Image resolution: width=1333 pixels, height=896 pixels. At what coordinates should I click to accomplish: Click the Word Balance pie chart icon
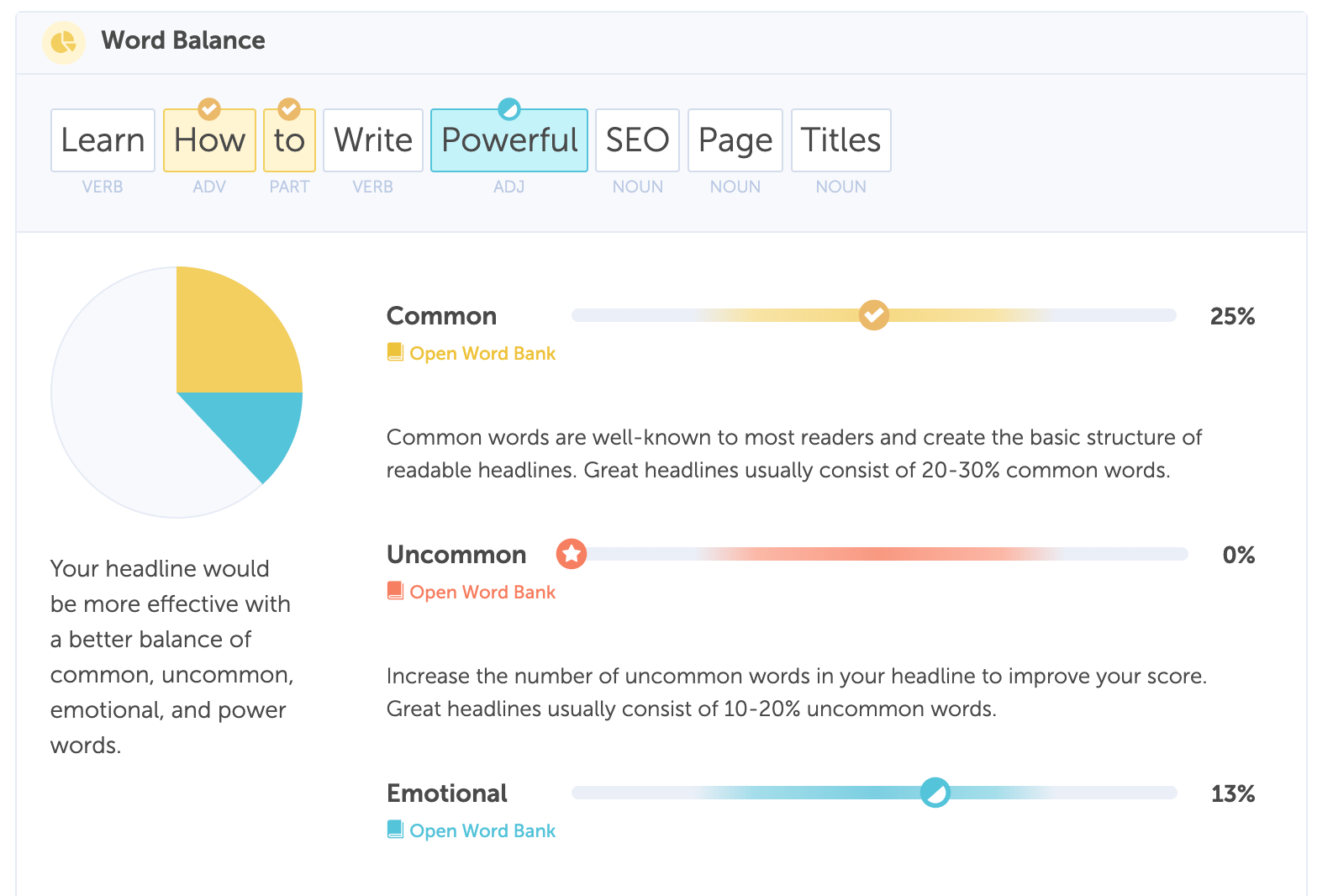pyautogui.click(x=64, y=42)
